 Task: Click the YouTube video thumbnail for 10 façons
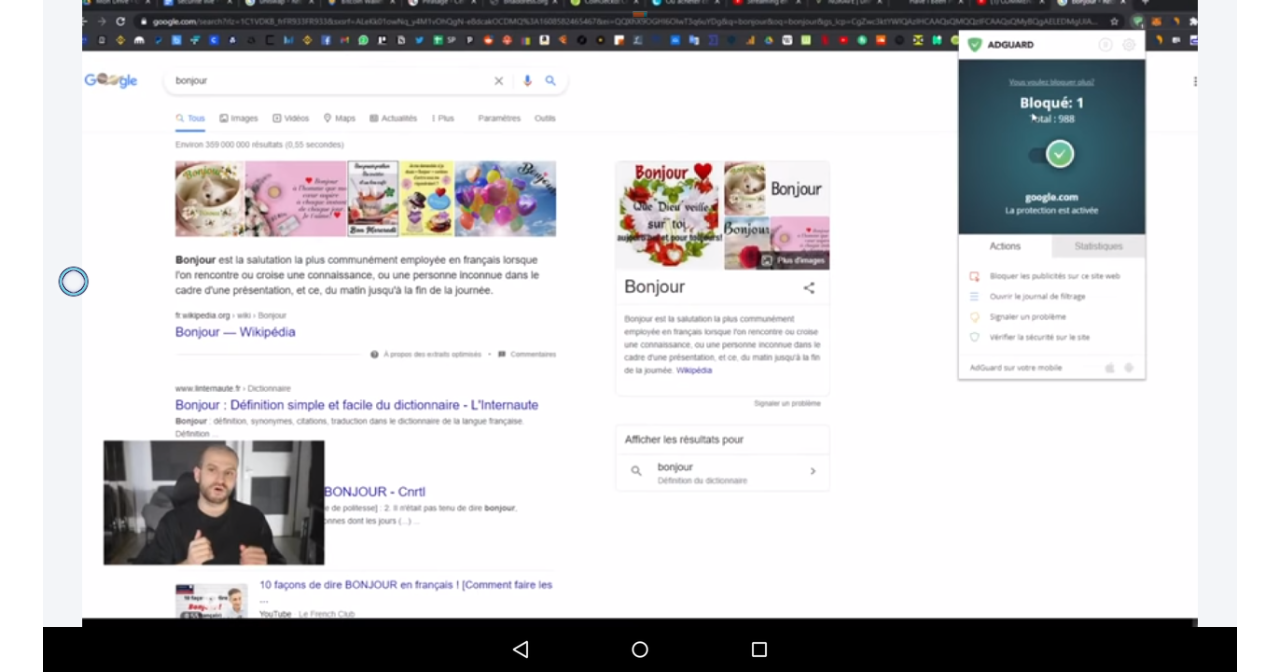pos(211,601)
